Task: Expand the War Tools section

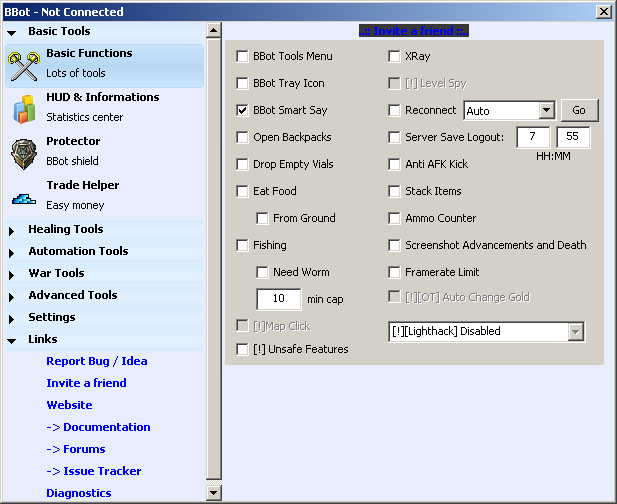Action: [56, 273]
